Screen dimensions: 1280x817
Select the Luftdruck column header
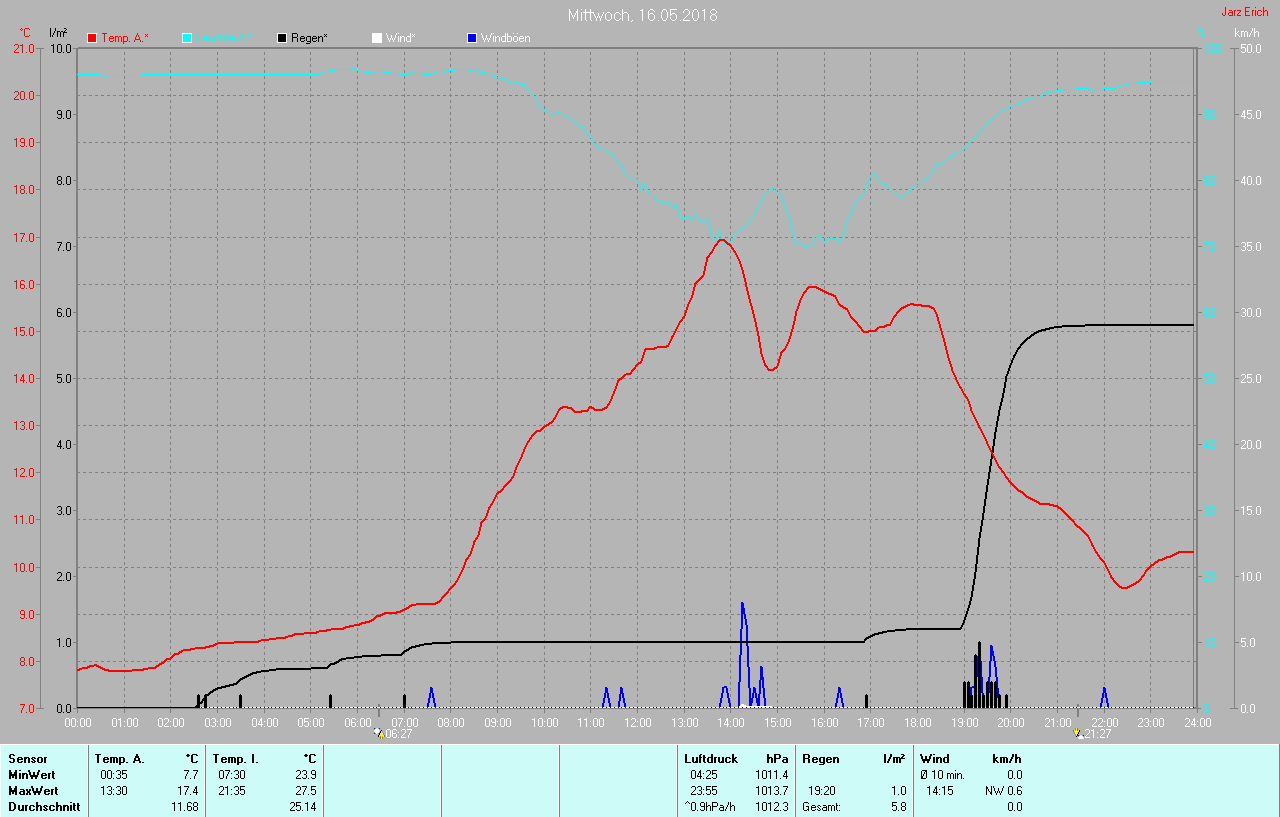click(710, 759)
